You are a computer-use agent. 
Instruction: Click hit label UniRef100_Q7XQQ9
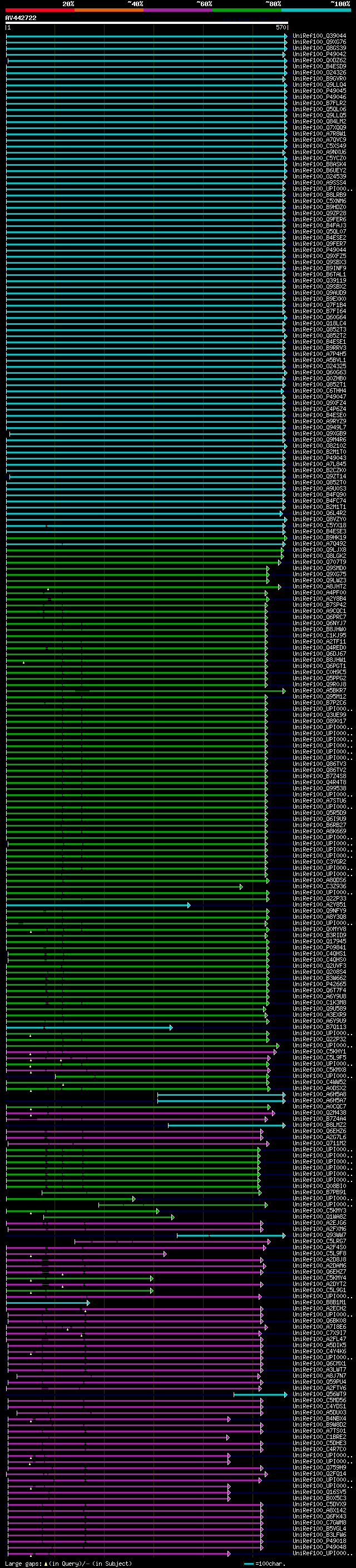click(x=319, y=128)
